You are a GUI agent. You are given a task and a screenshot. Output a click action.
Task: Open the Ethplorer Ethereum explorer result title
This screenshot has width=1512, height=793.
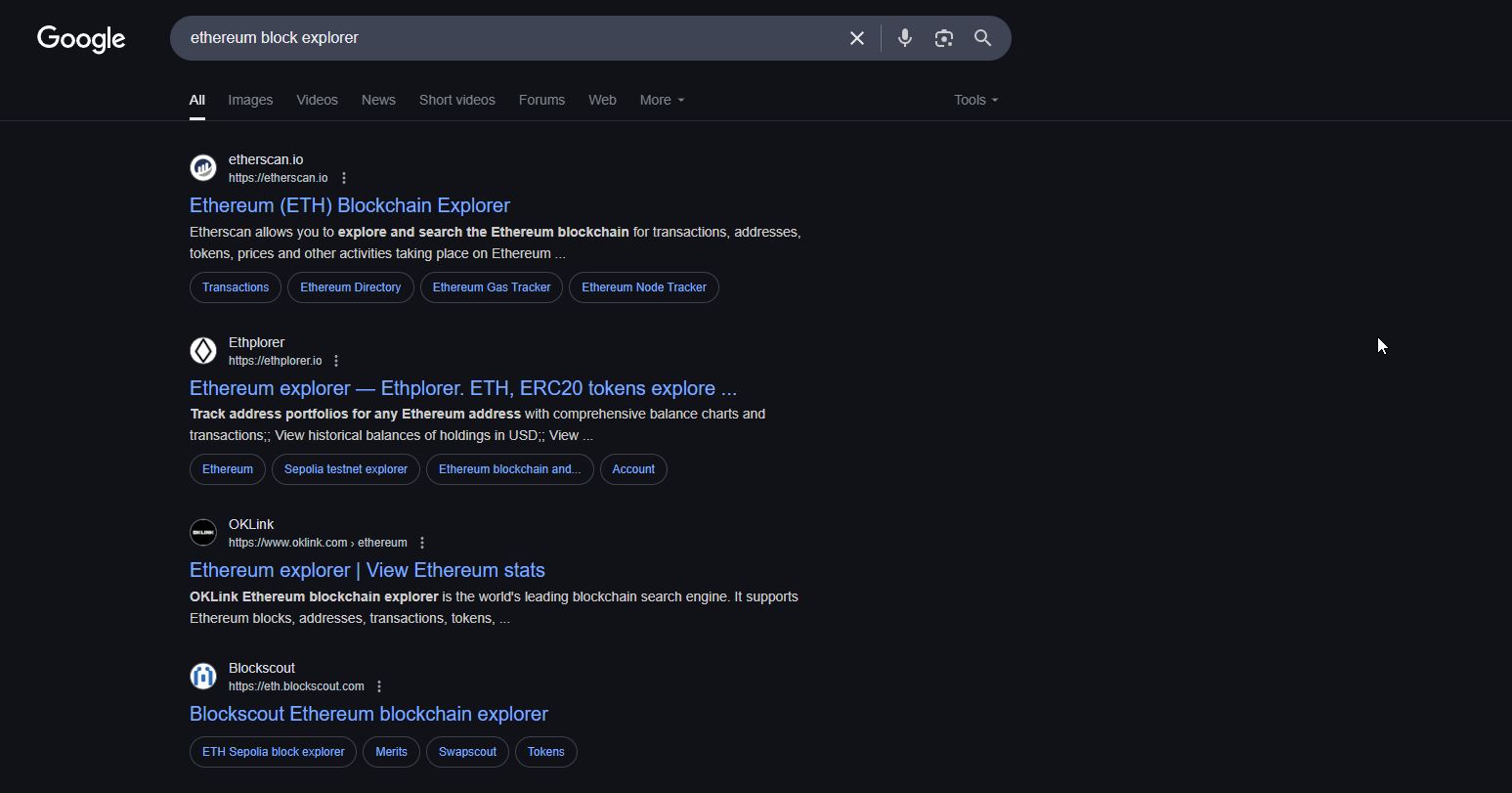pos(463,388)
